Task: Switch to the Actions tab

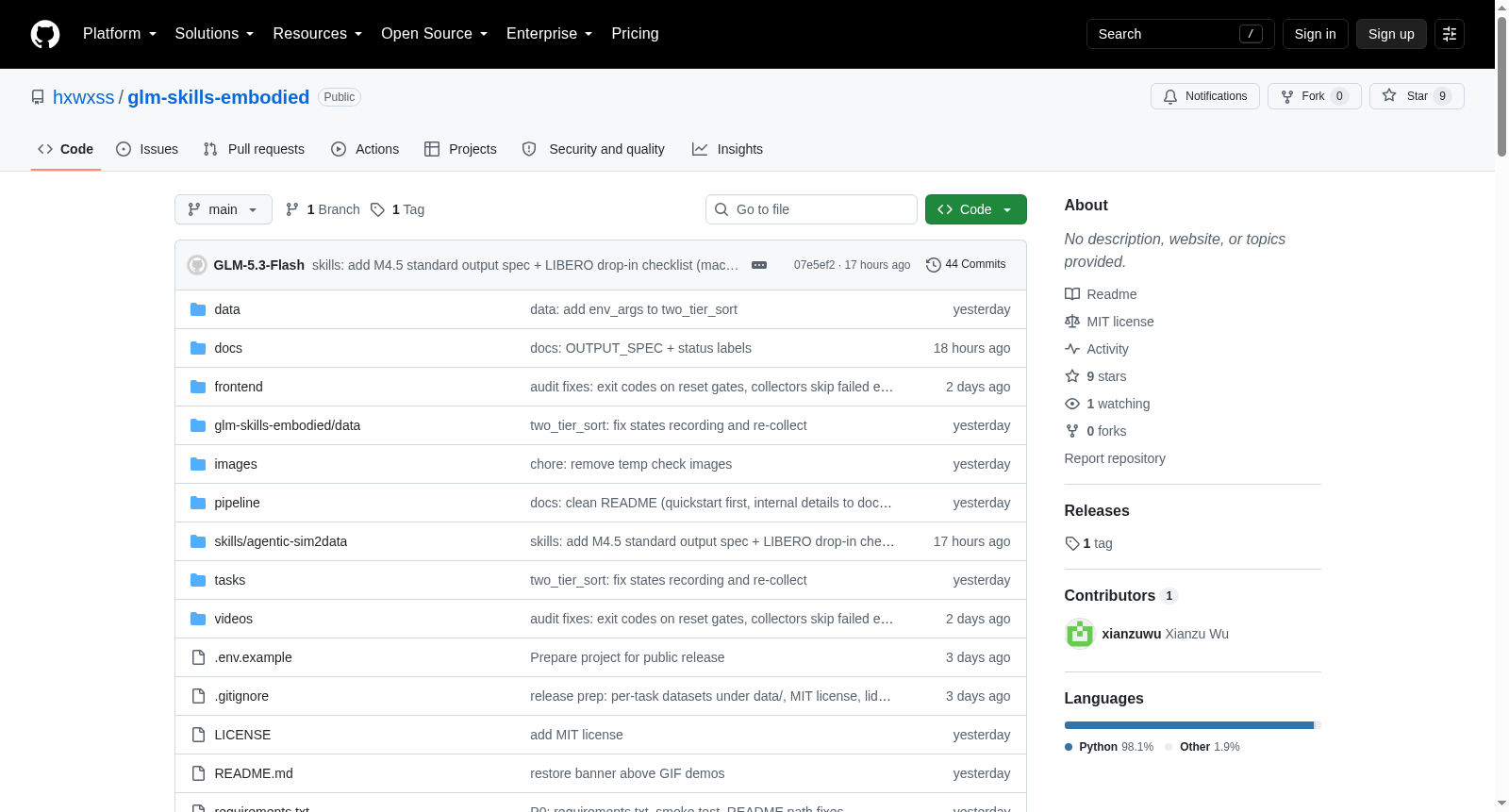Action: click(365, 149)
